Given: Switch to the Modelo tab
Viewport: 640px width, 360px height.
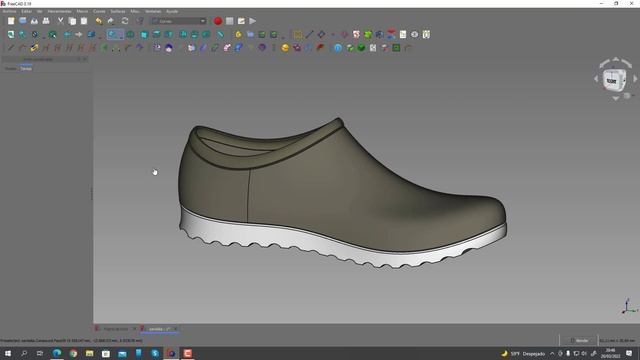Looking at the screenshot, I should coord(11,69).
